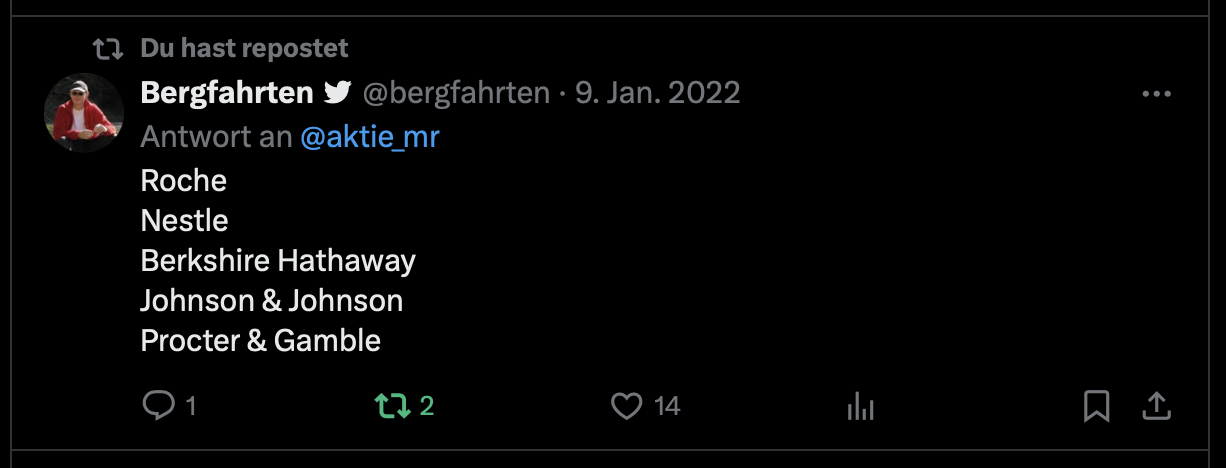The width and height of the screenshot is (1226, 468).
Task: Click the Twitter bird badge beside Bergfahrten
Action: pos(337,93)
